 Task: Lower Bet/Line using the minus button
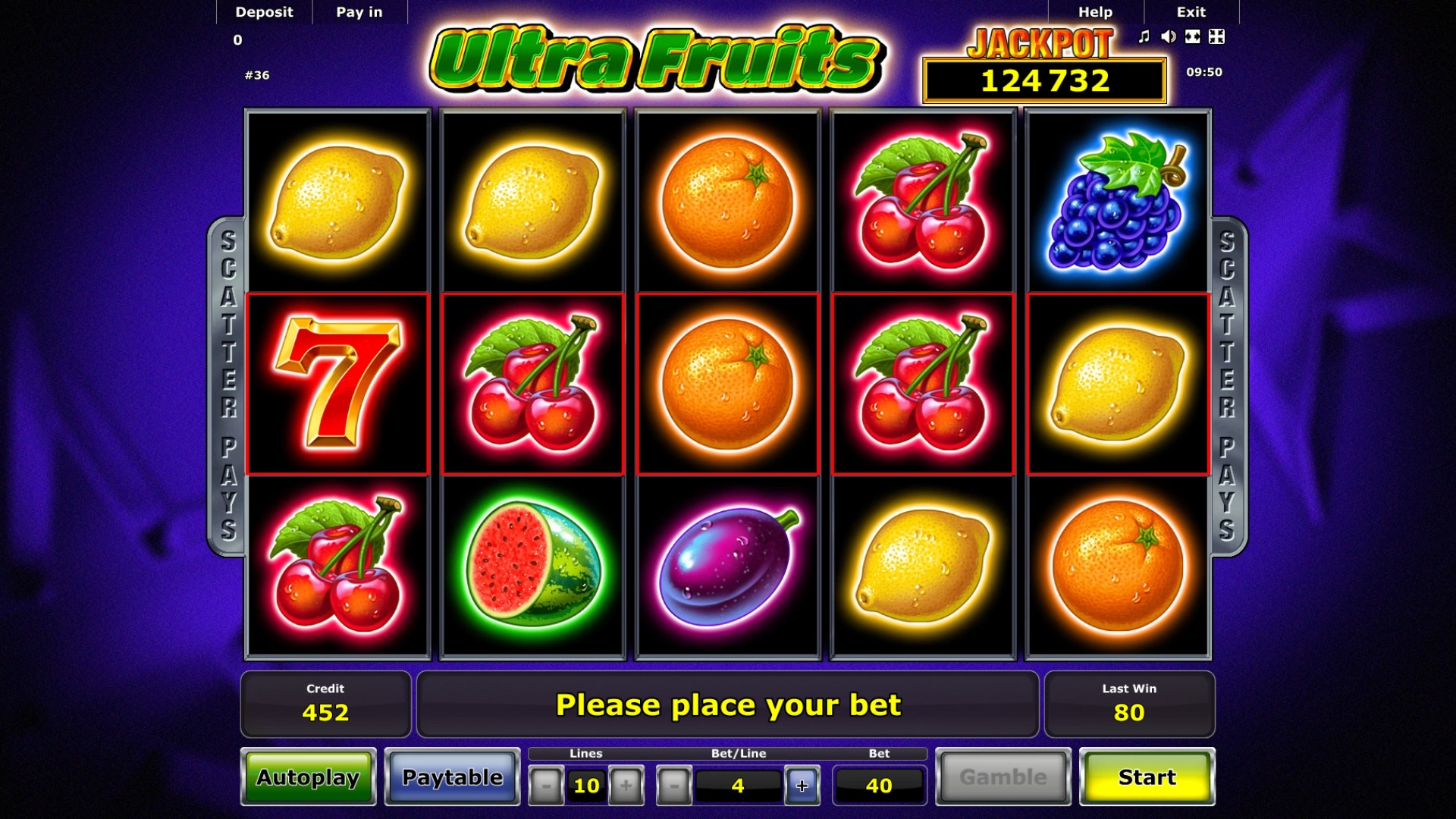click(673, 786)
